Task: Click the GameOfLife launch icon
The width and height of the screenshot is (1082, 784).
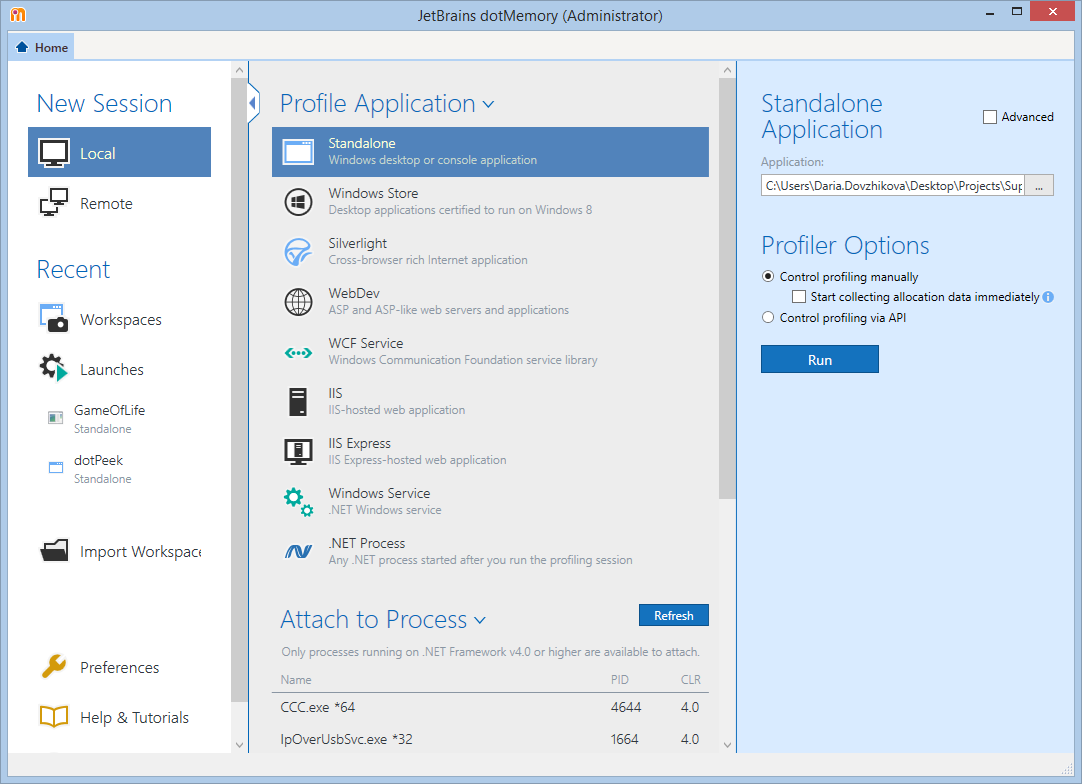Action: [x=55, y=418]
